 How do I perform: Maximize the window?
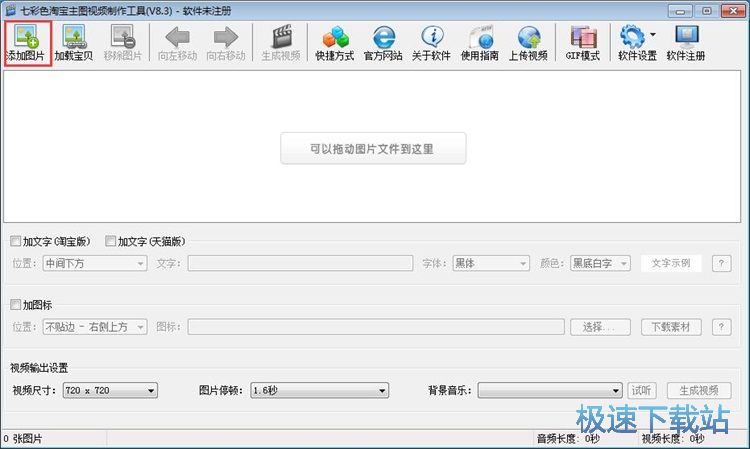tap(706, 11)
